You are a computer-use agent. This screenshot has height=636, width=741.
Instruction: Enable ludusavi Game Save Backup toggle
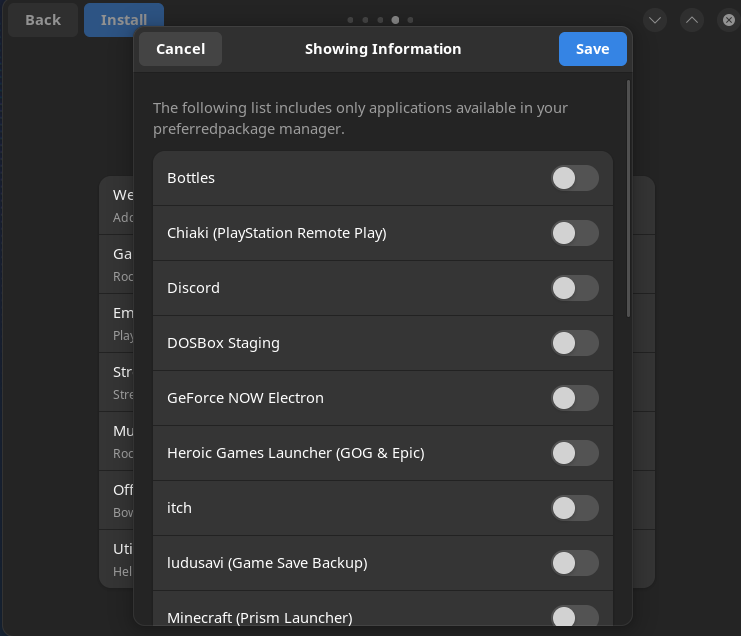pyautogui.click(x=574, y=563)
